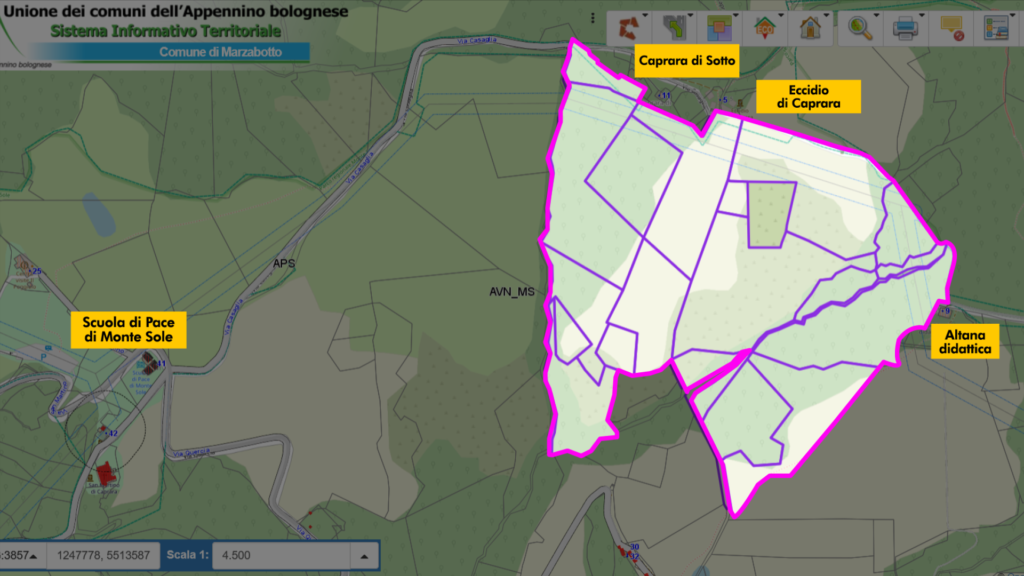
Task: Click the ECO house icon
Action: [764, 28]
